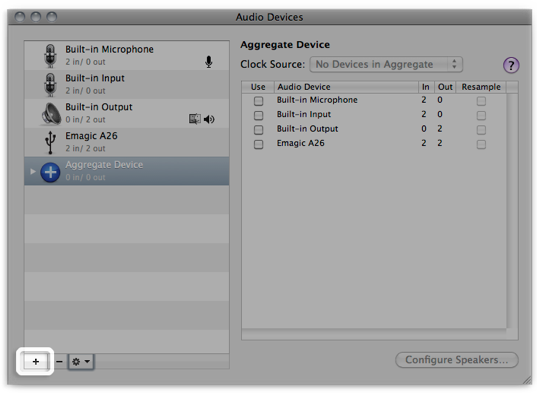Click the blue Aggregate Device plus icon
The height and width of the screenshot is (393, 537).
(50, 172)
